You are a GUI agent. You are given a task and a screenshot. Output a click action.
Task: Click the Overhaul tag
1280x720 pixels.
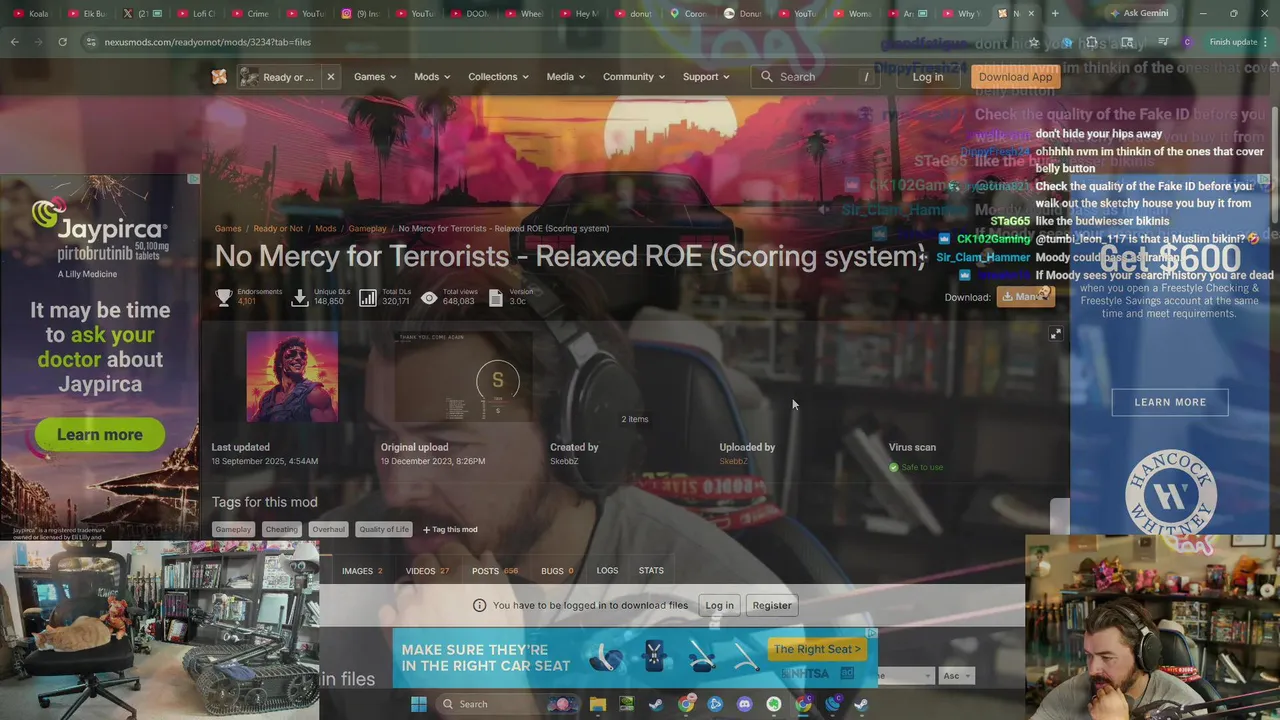328,529
